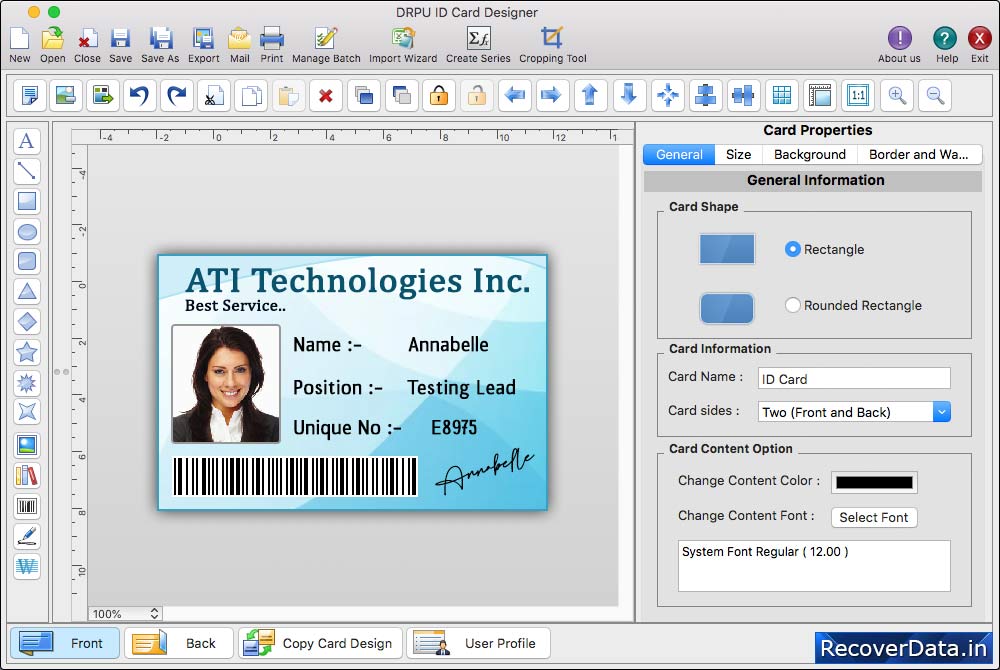Click the Zoom in magnifier icon
The width and height of the screenshot is (1000, 670).
tap(897, 96)
